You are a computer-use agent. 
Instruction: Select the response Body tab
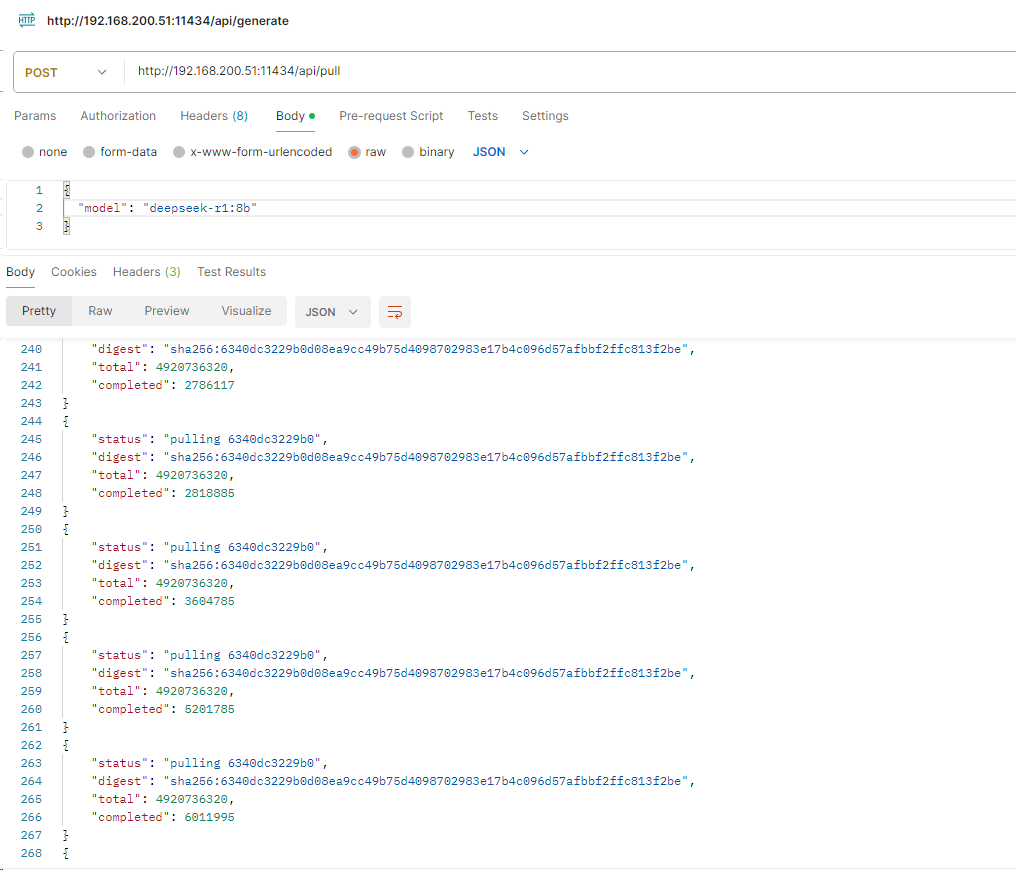pyautogui.click(x=20, y=272)
